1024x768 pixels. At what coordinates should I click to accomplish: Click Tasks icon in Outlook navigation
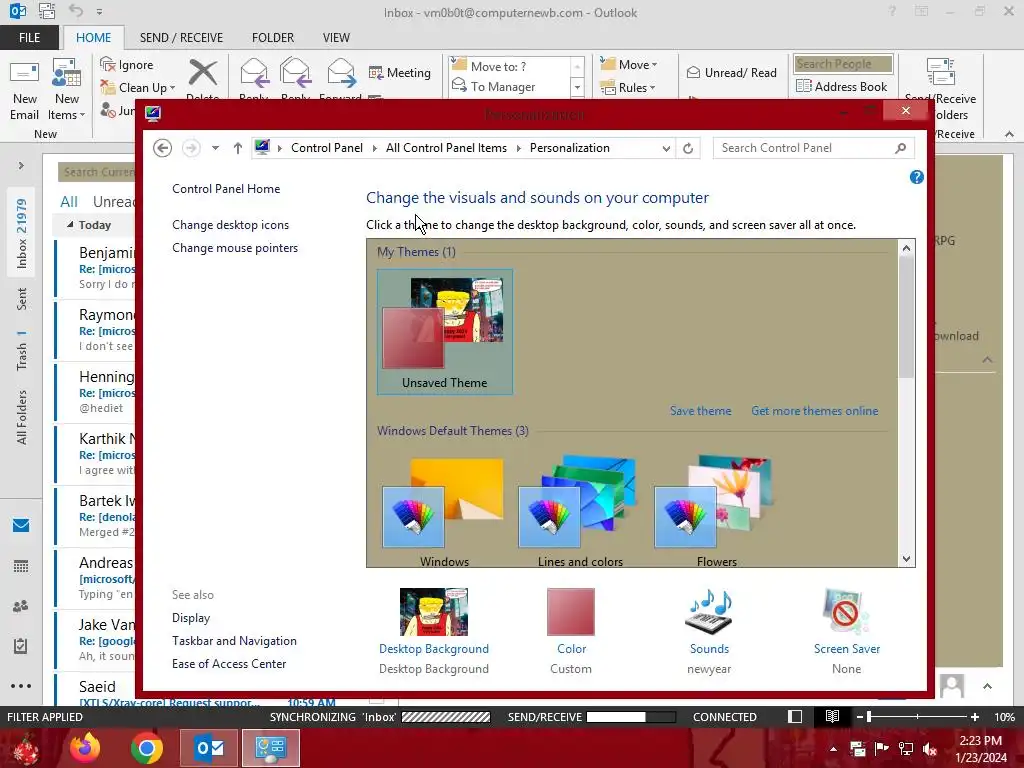(x=21, y=646)
